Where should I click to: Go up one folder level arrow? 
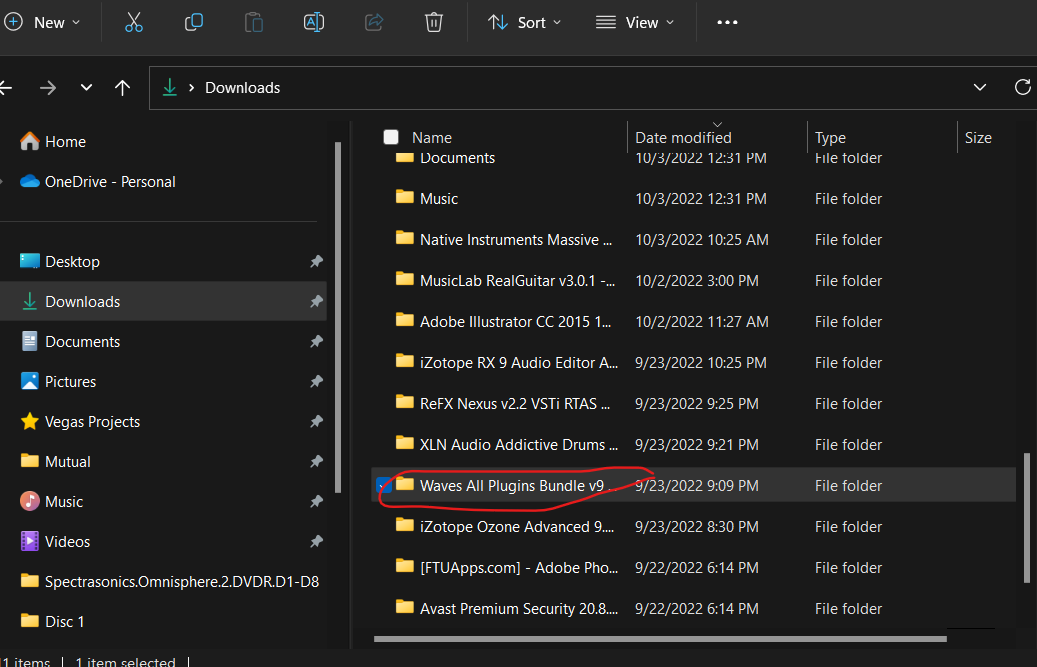pos(122,88)
